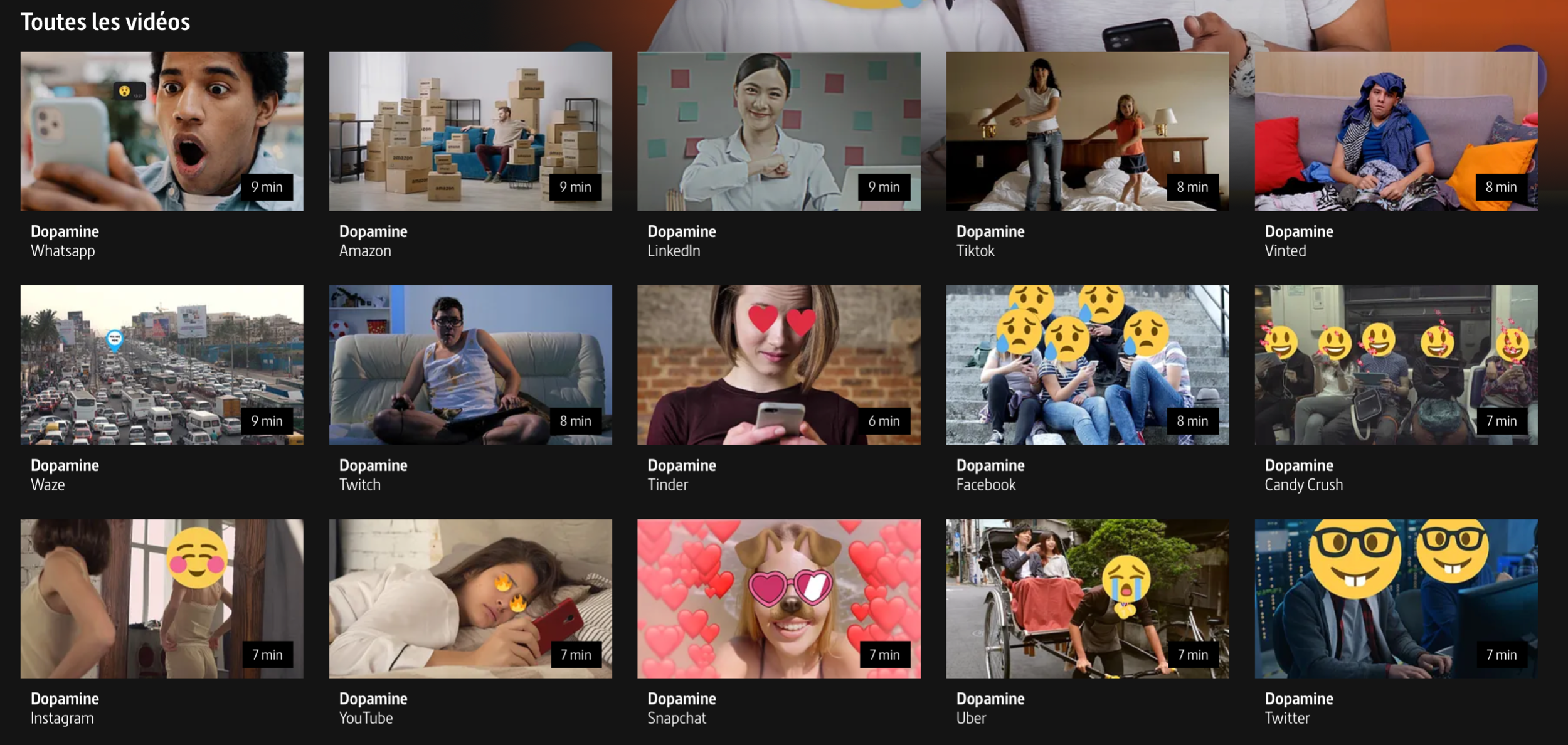This screenshot has height=745, width=1568.
Task: Click the Waze title text
Action: click(x=48, y=485)
